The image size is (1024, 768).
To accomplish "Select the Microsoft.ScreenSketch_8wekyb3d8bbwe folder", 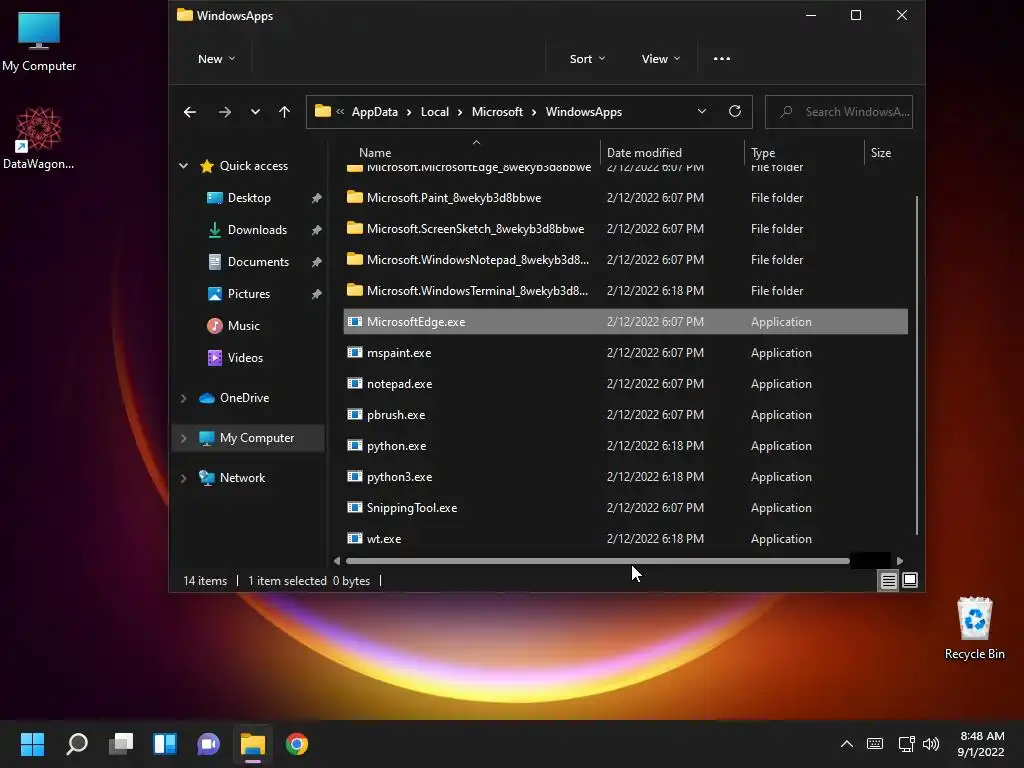I will 625,229.
